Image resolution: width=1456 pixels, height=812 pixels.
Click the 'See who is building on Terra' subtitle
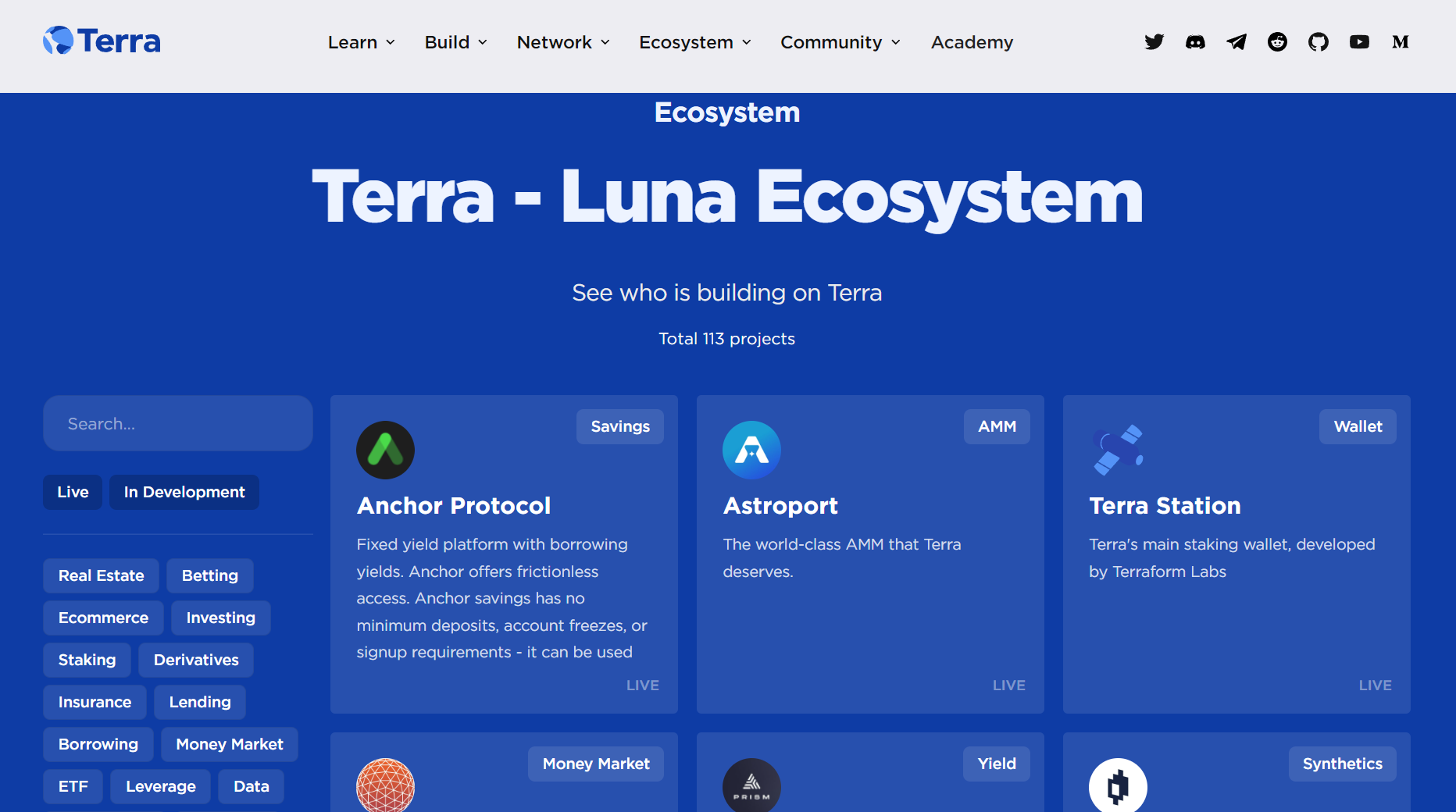[726, 293]
